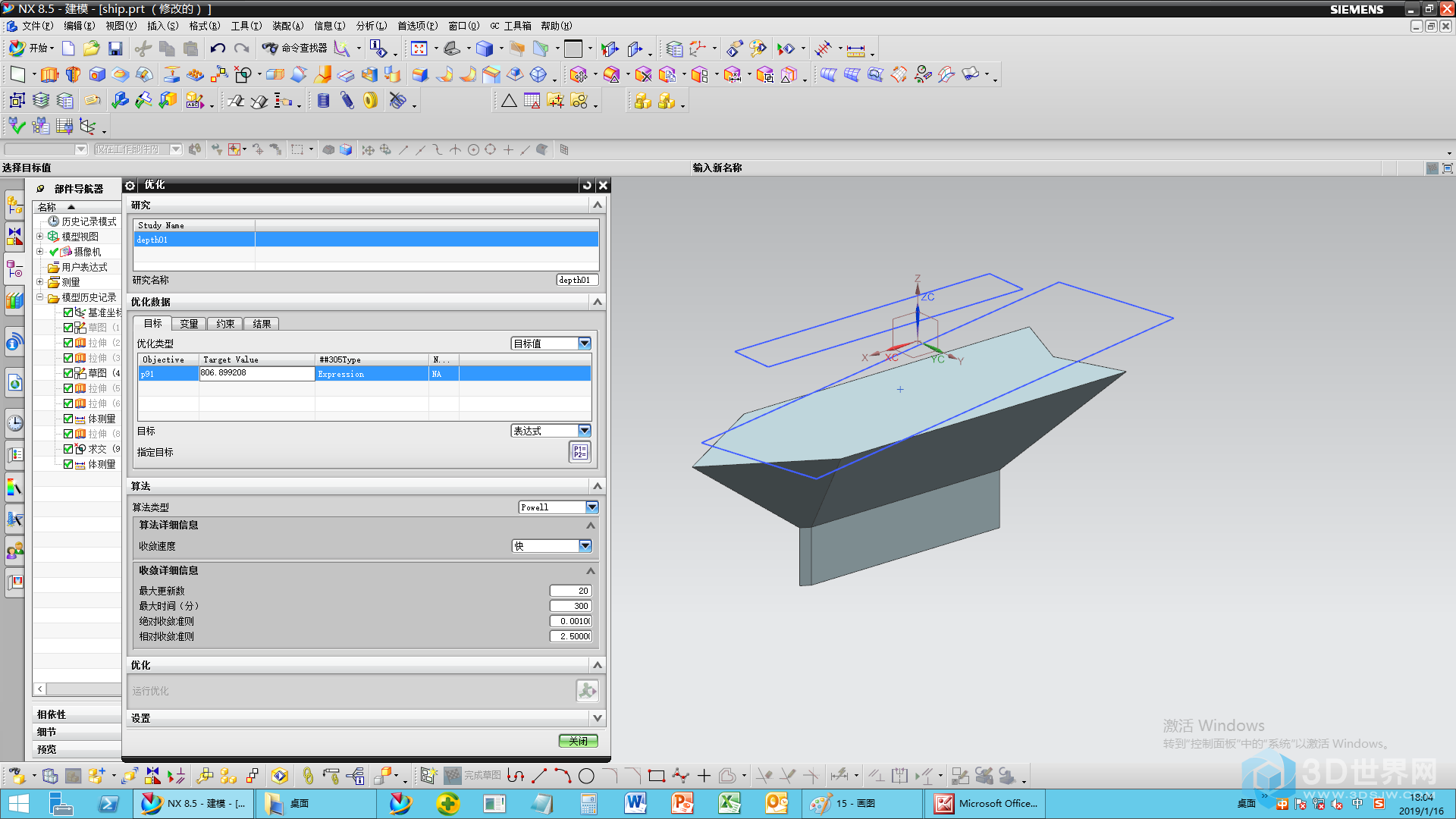Expand the 设置 section

coord(598,718)
